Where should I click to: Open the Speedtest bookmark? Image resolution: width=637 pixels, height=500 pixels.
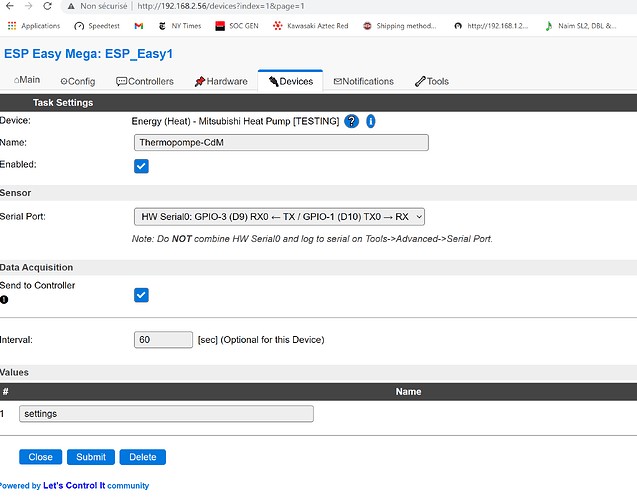[97, 26]
